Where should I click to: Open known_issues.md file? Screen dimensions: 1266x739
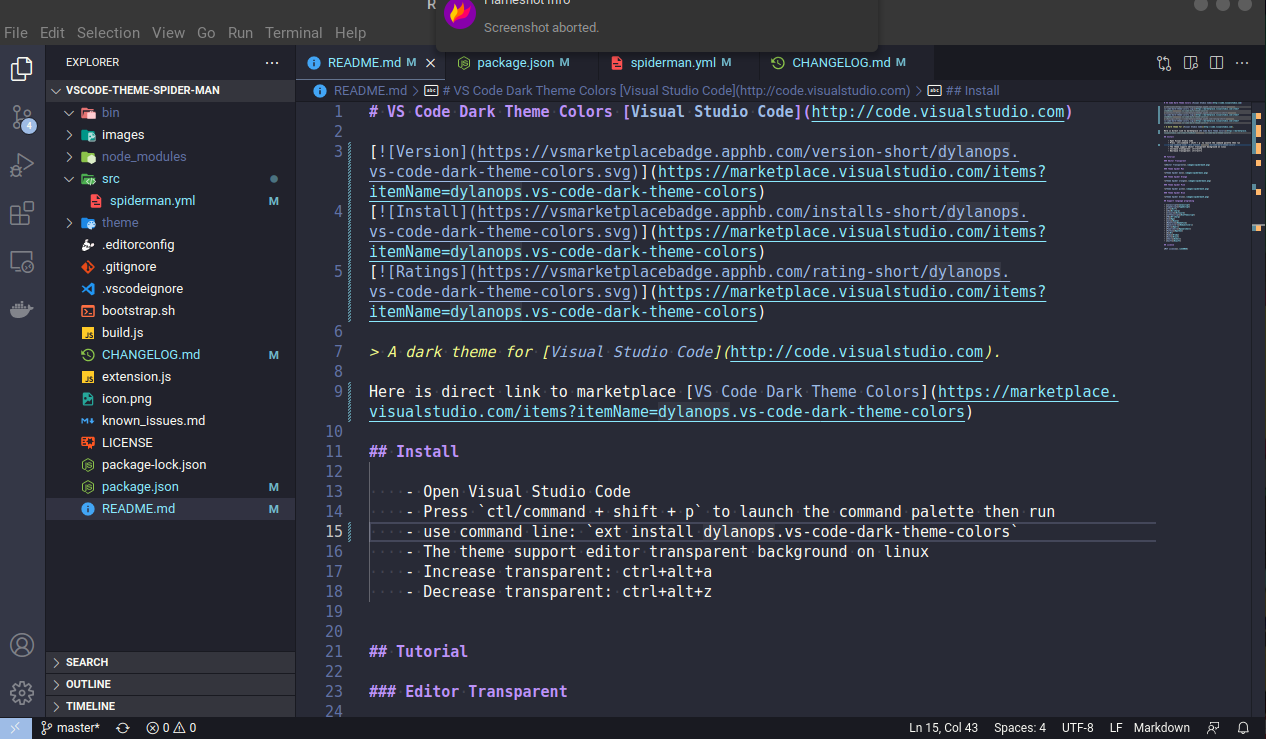[x=170, y=421]
